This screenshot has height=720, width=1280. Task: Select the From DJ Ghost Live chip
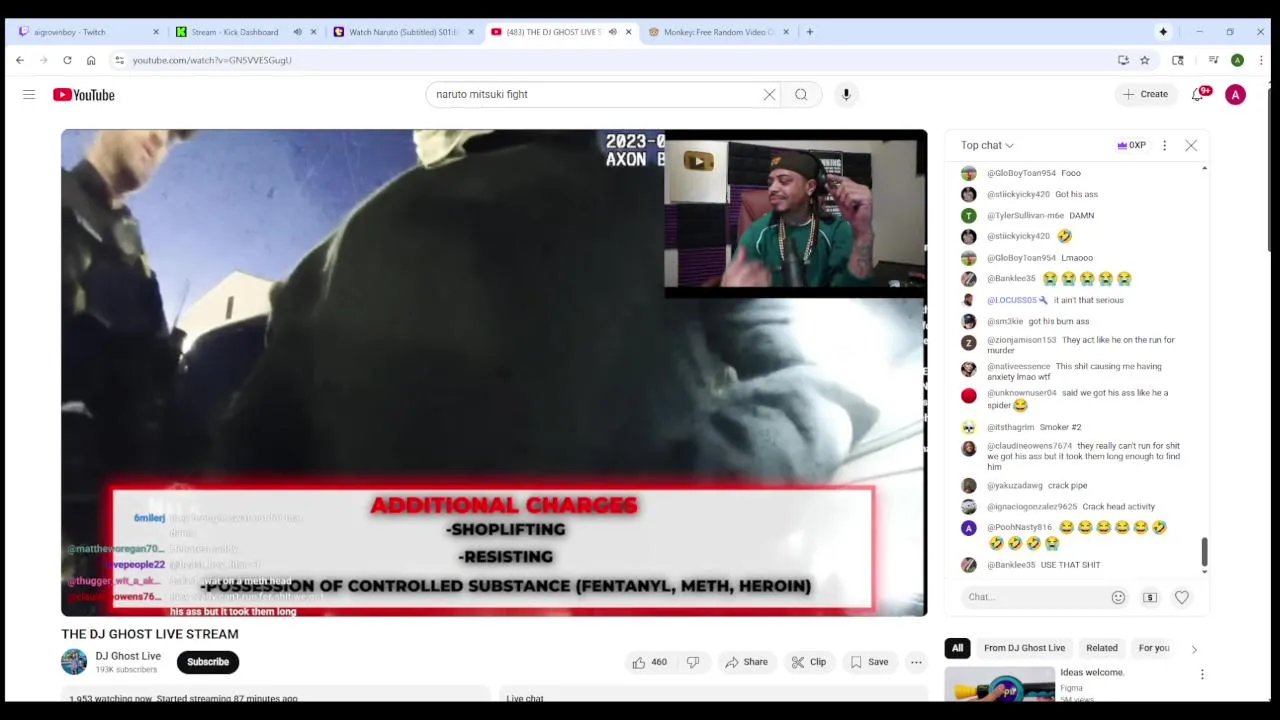[1024, 648]
